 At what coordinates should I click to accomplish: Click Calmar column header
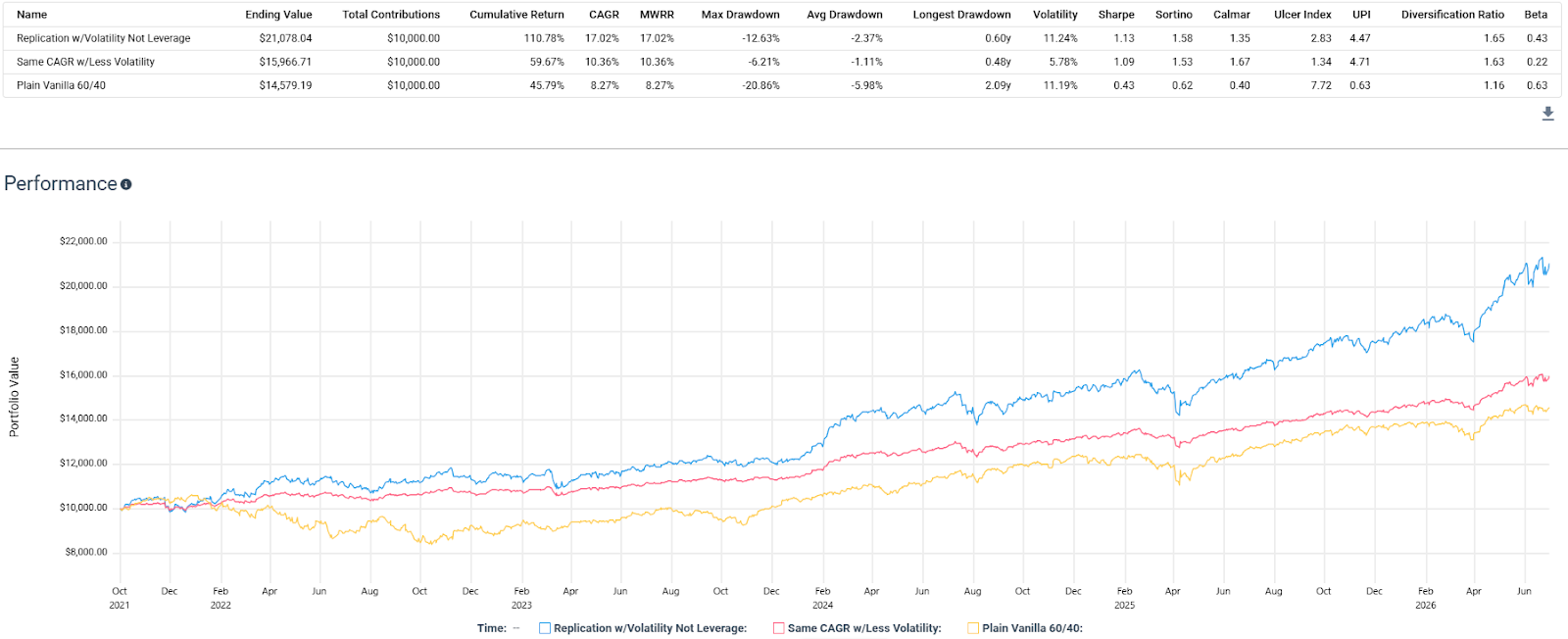click(1232, 15)
